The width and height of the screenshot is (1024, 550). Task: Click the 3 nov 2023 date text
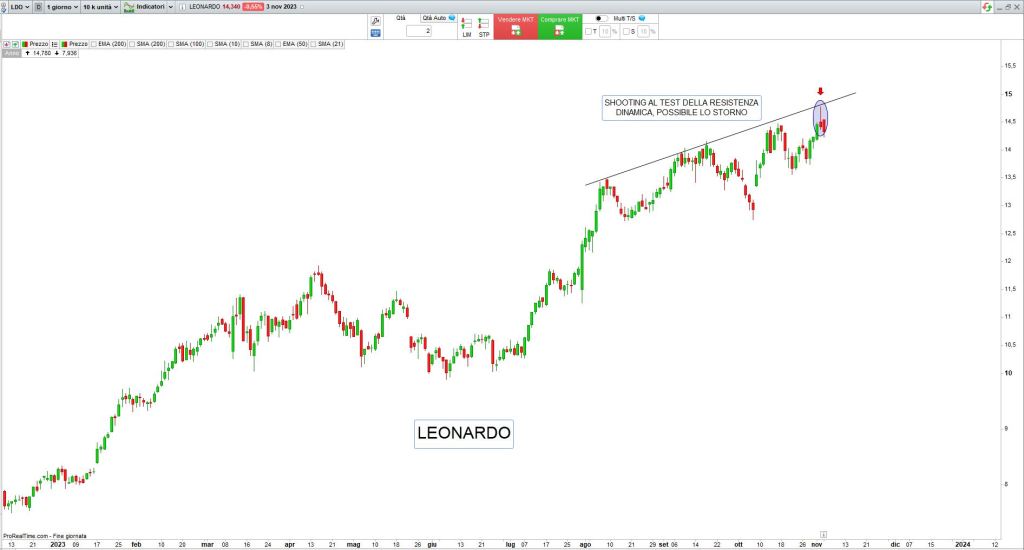click(x=281, y=7)
